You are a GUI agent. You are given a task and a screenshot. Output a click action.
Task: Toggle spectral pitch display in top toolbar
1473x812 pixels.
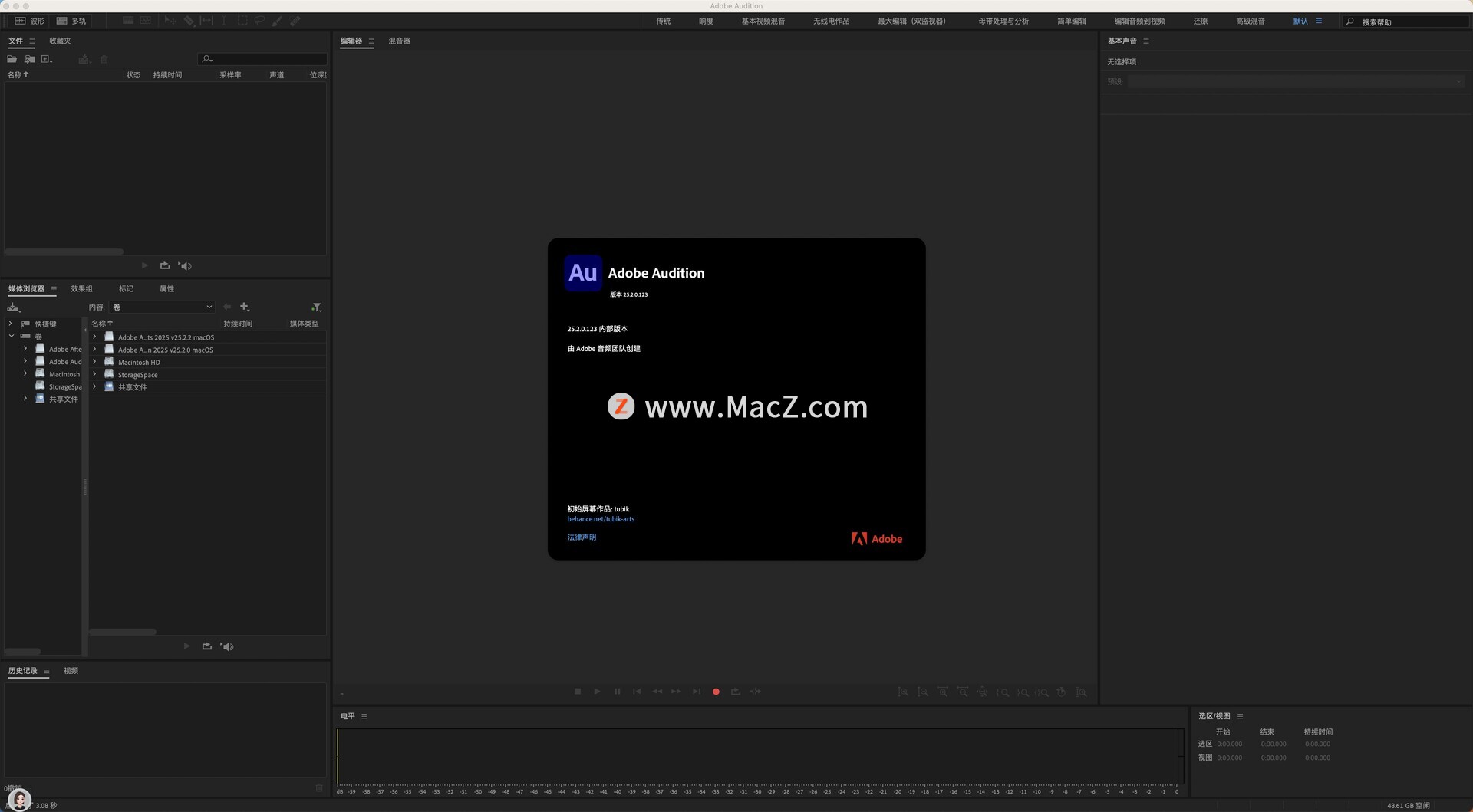[x=145, y=21]
